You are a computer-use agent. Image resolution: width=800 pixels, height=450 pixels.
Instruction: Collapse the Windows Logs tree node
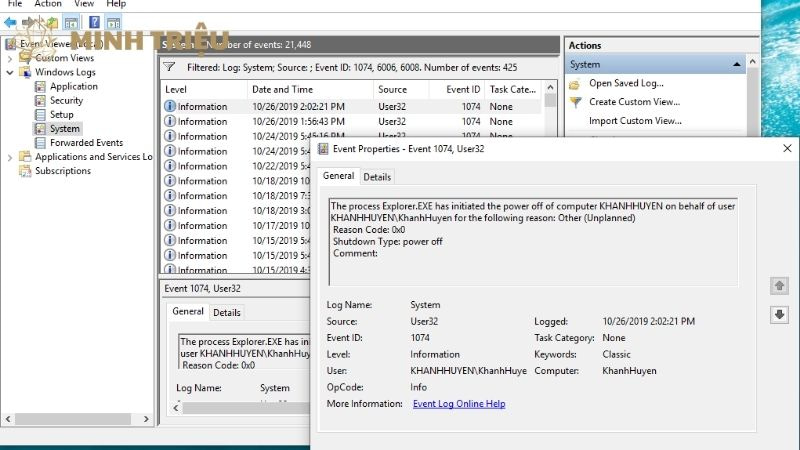coord(10,72)
